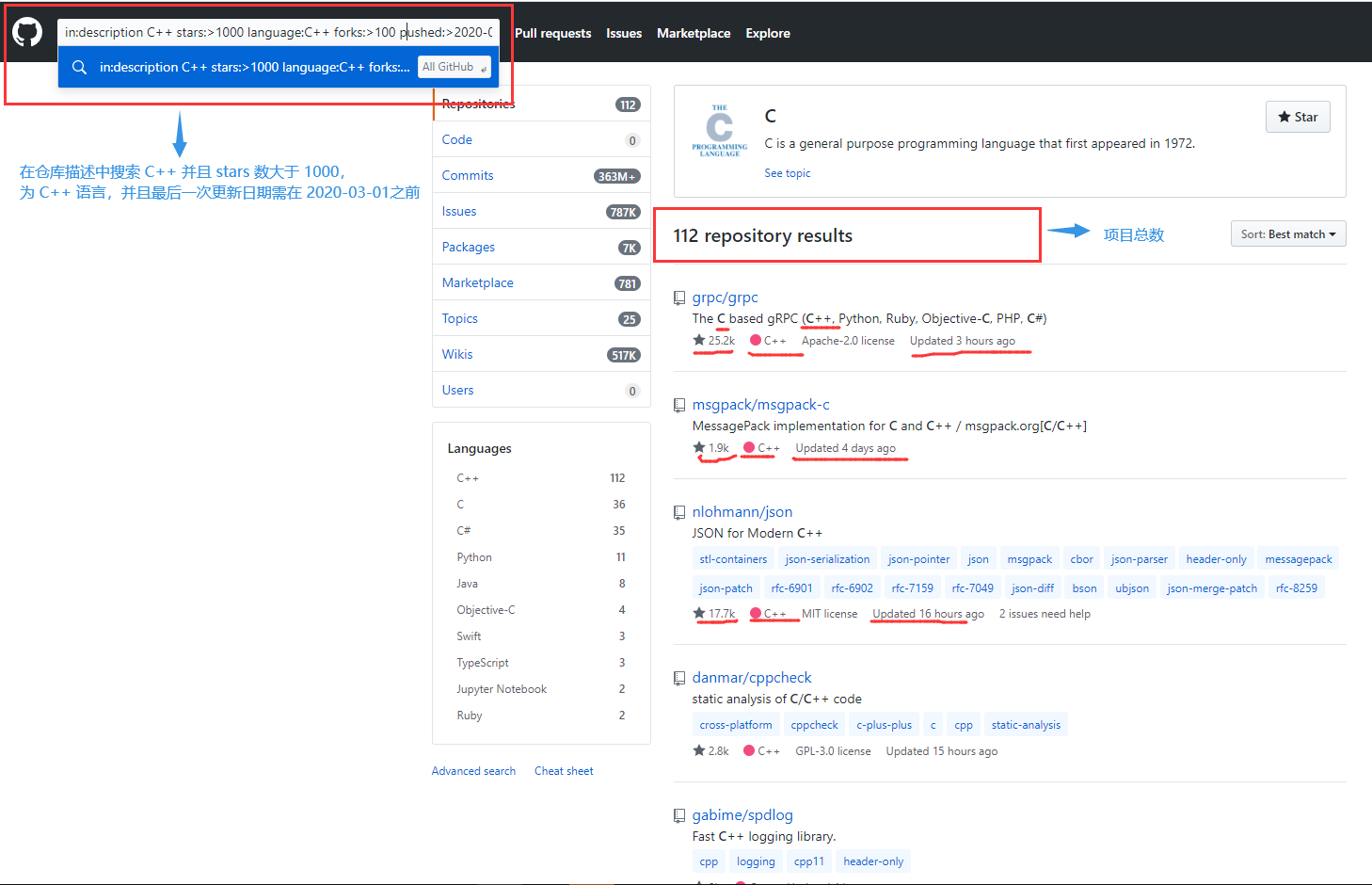Click repo icon beside danmar/cppcheck
Image resolution: width=1372 pixels, height=885 pixels.
[679, 678]
